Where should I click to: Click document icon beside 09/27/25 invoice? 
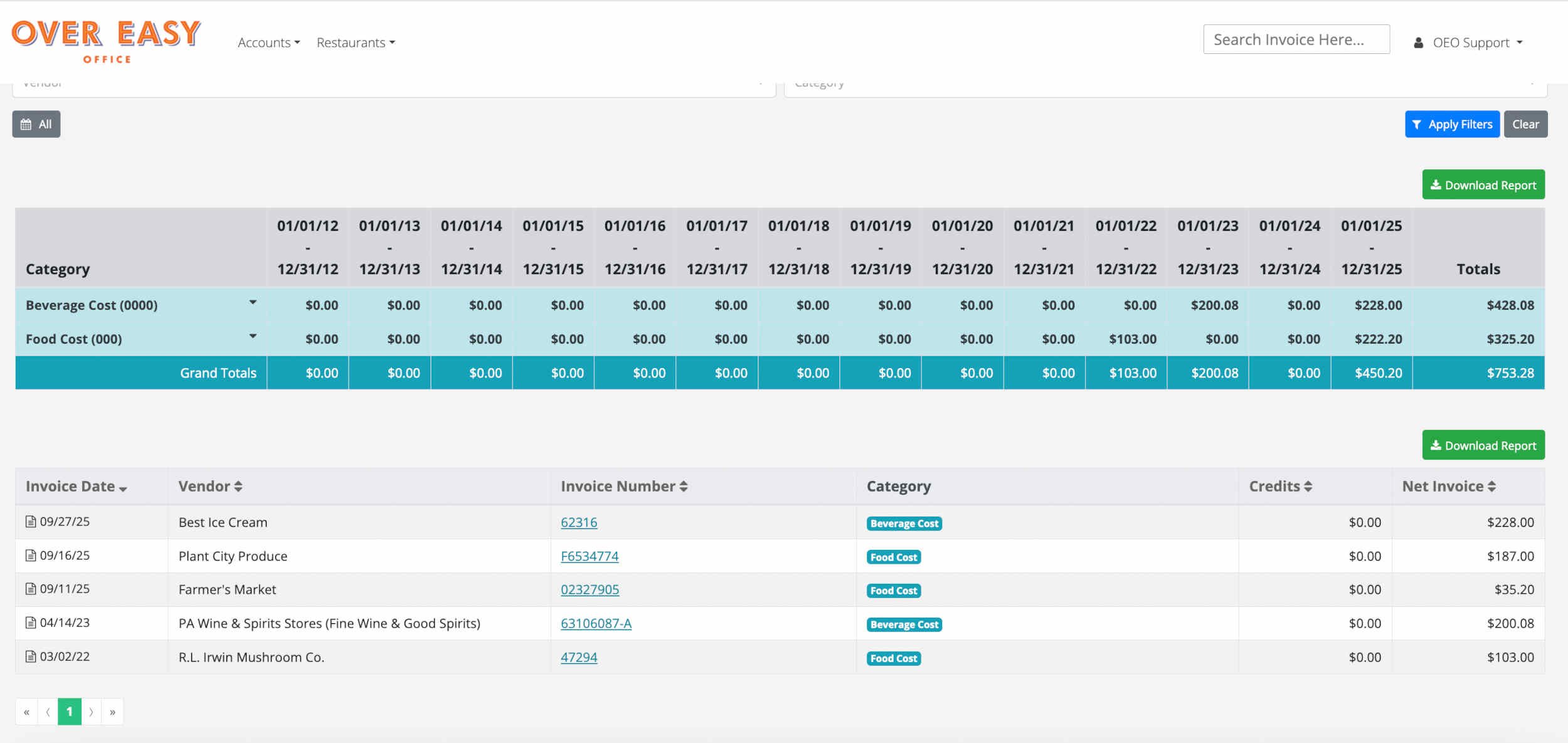[30, 522]
